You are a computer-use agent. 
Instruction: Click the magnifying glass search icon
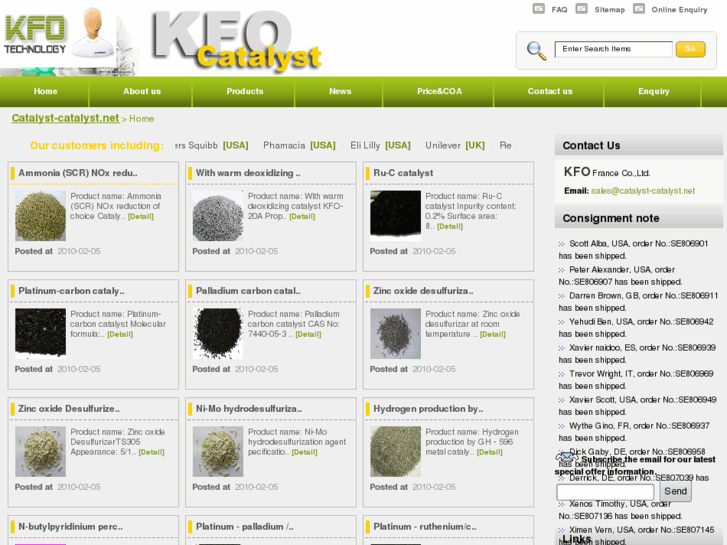[536, 50]
